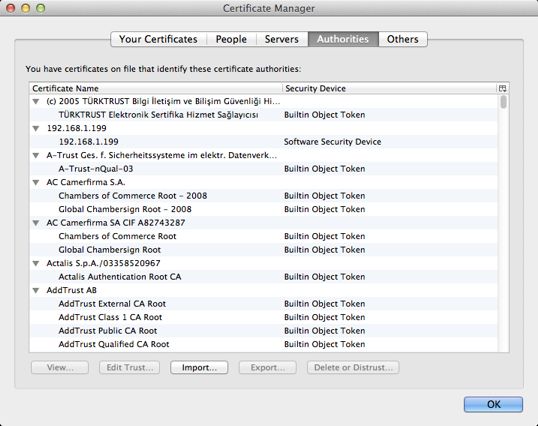The height and width of the screenshot is (426, 538).
Task: Select the A-Trust-nQual-03 certificate
Action: [264, 169]
